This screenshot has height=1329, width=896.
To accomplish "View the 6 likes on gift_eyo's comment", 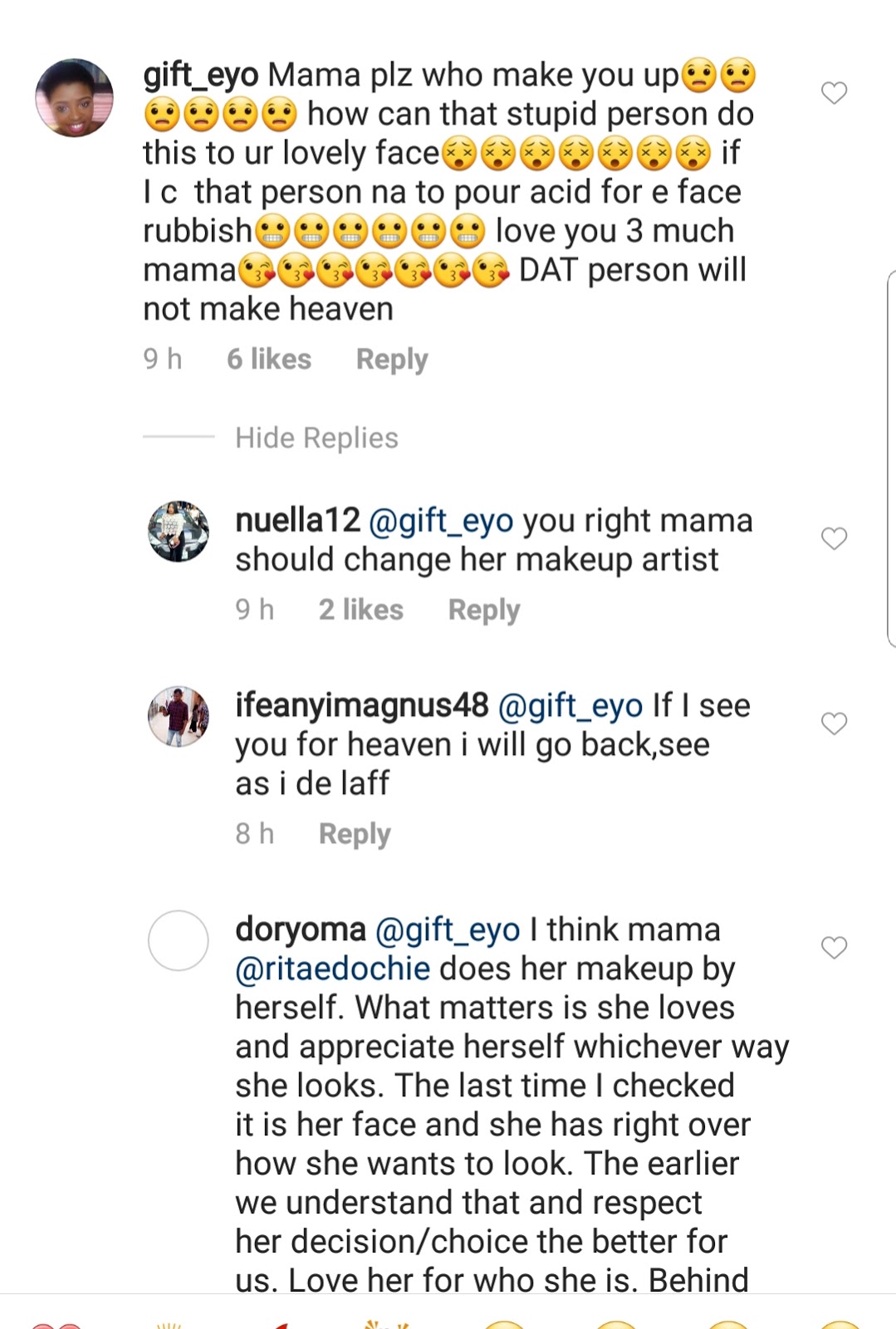I will coord(269,359).
